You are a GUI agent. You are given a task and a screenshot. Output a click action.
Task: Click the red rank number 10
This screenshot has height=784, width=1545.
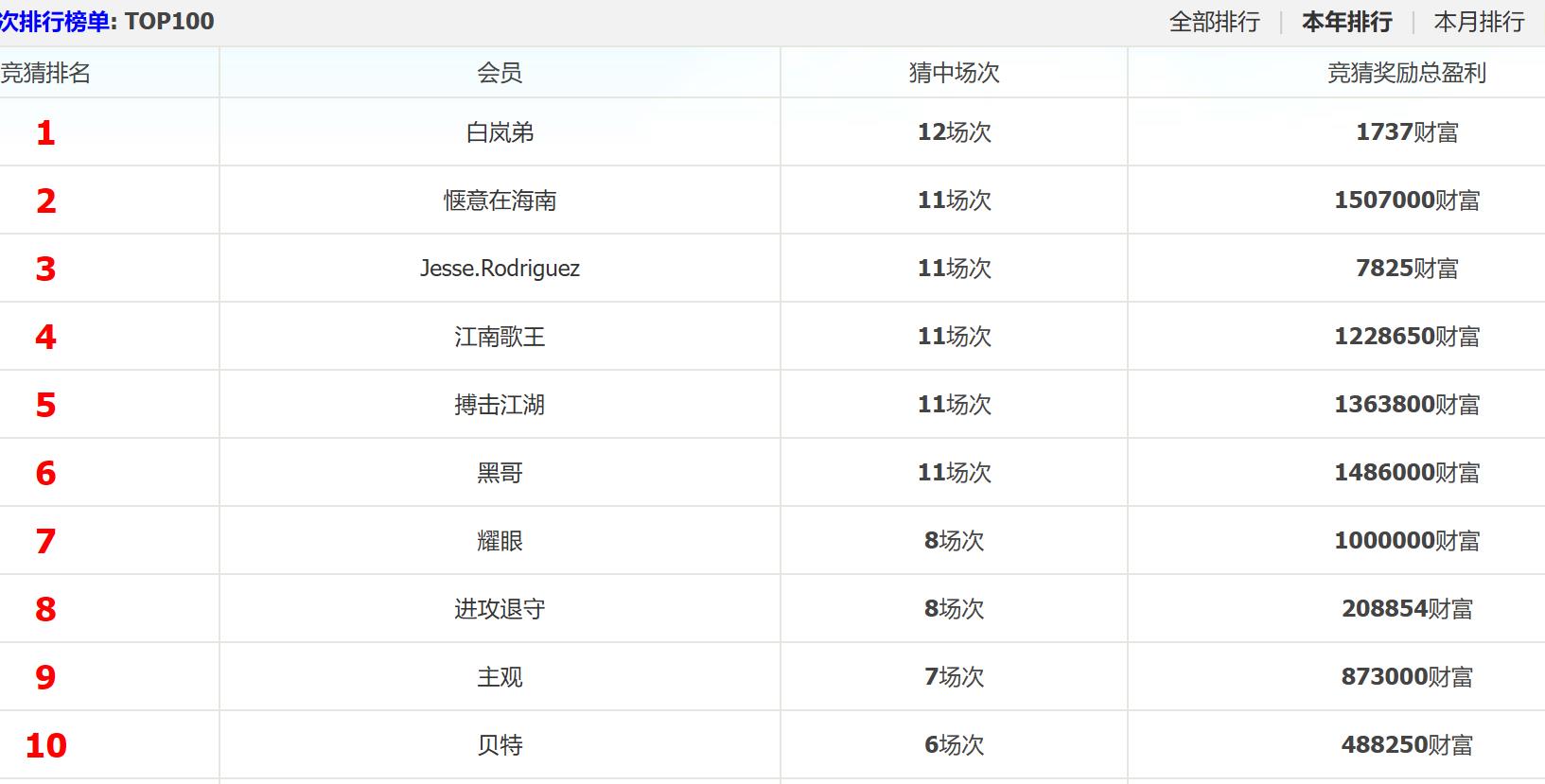click(x=45, y=745)
